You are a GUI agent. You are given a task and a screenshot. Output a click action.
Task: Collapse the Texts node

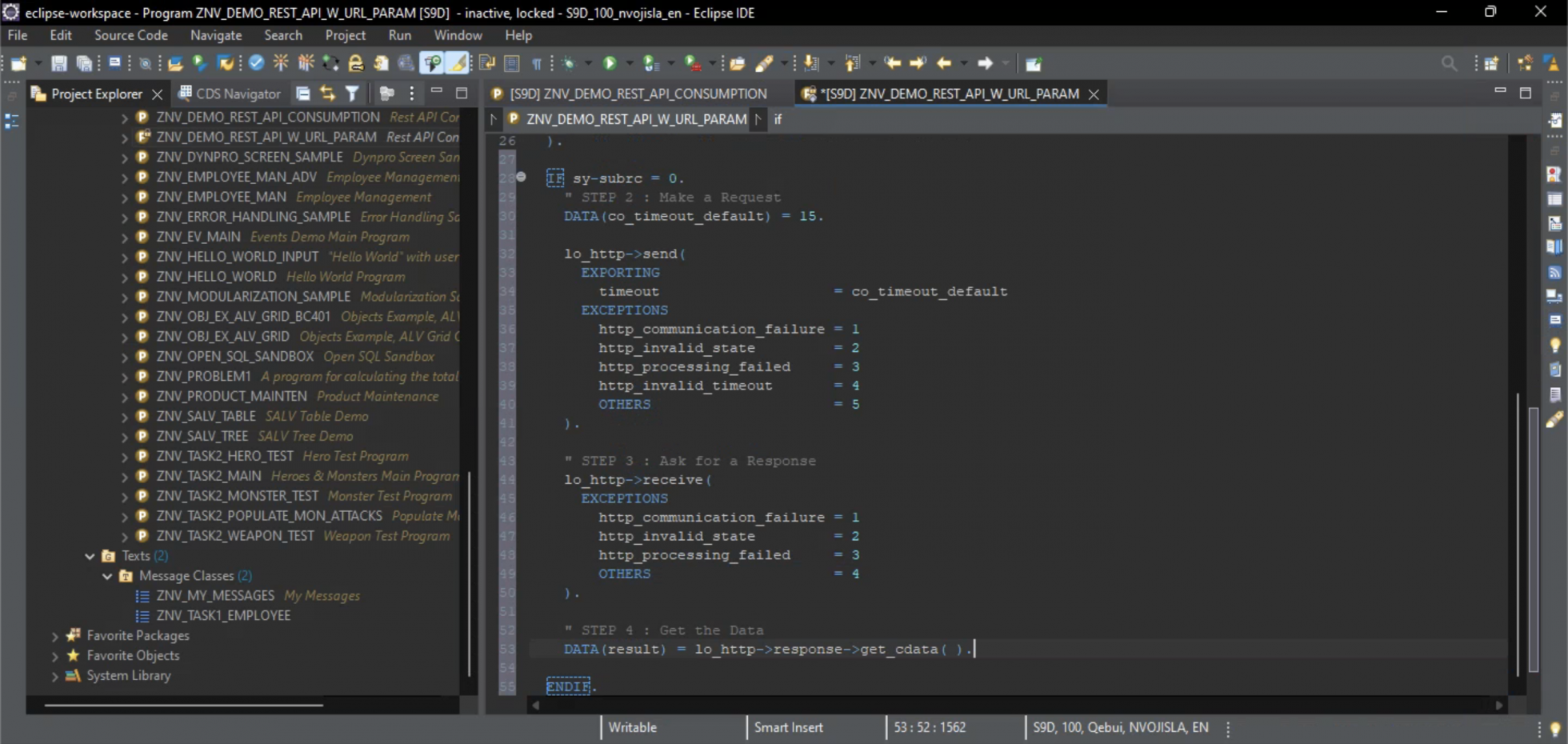[90, 555]
